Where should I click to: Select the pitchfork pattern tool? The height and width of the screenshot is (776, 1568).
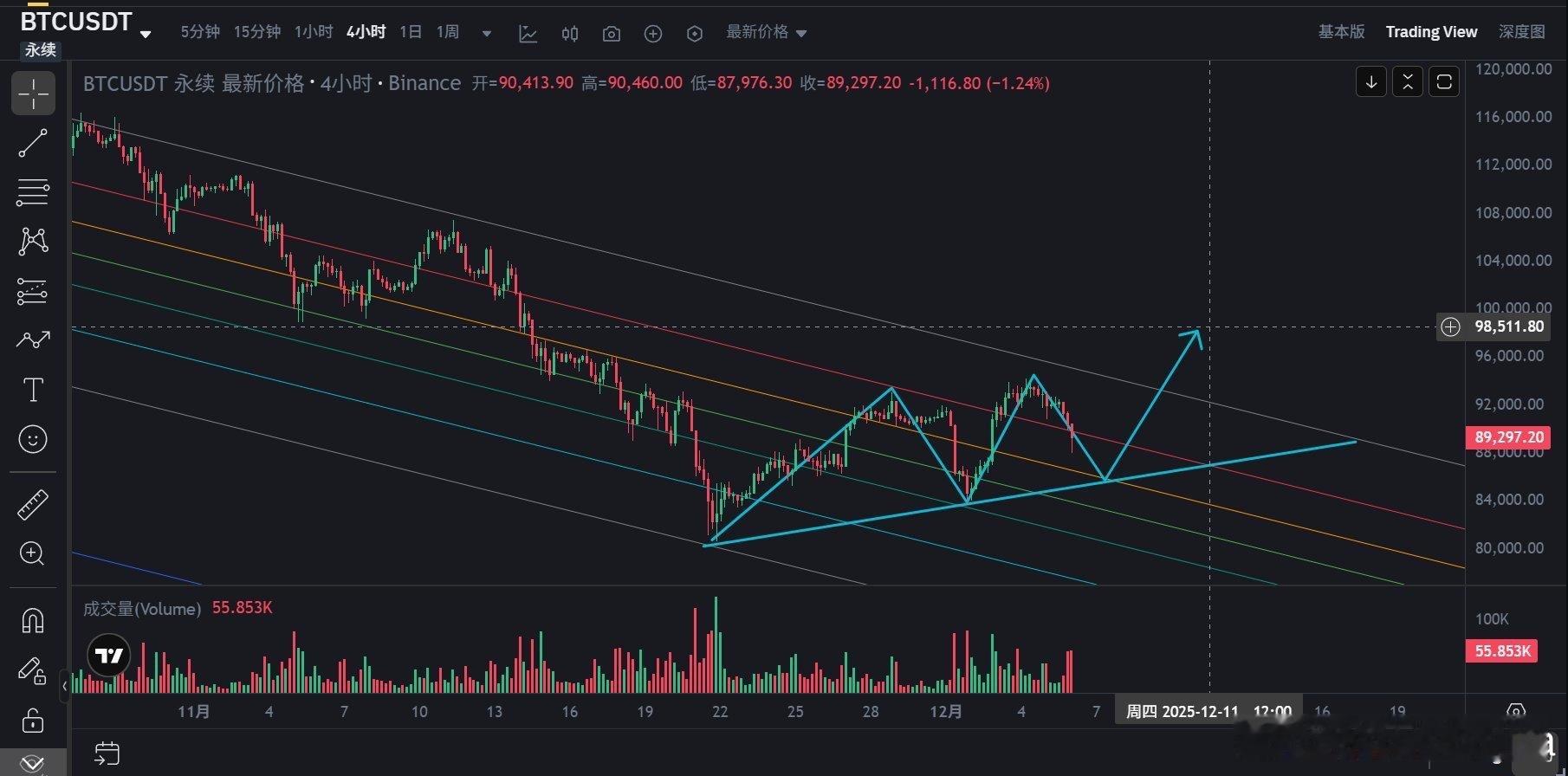coord(33,241)
